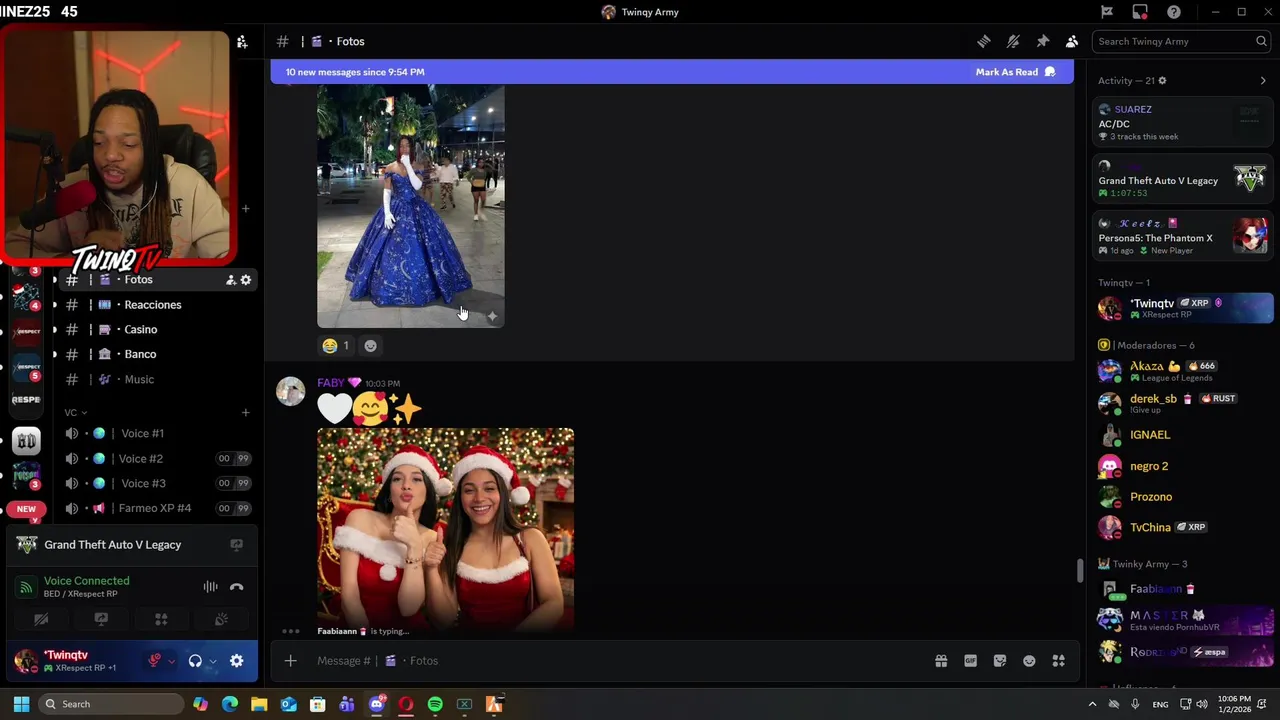Viewport: 1280px width, 720px height.
Task: Expand the Activity panel chevron
Action: (1263, 80)
